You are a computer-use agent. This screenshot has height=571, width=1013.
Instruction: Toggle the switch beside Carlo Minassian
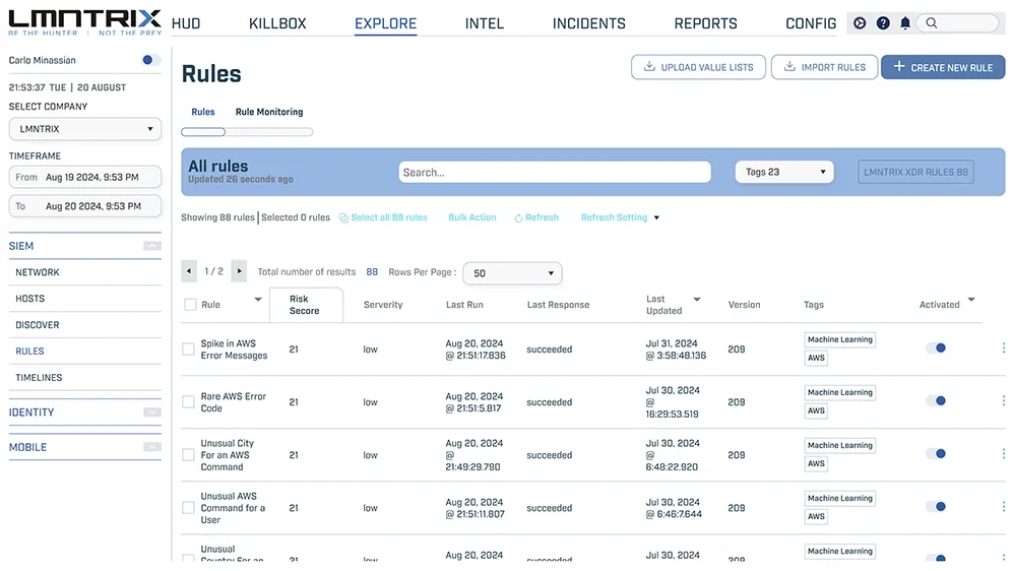tap(150, 60)
